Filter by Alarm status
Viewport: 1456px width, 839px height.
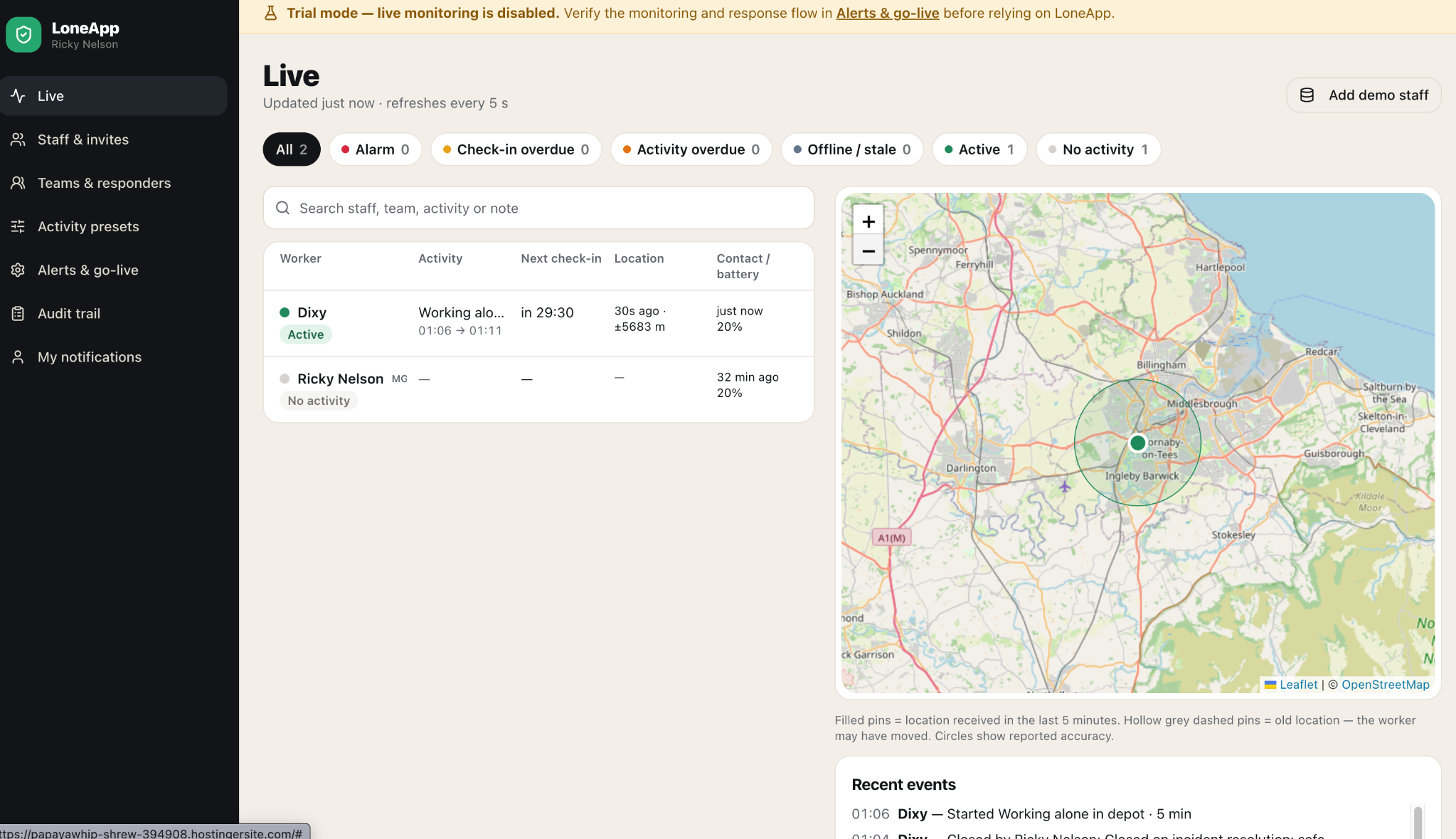tap(376, 149)
